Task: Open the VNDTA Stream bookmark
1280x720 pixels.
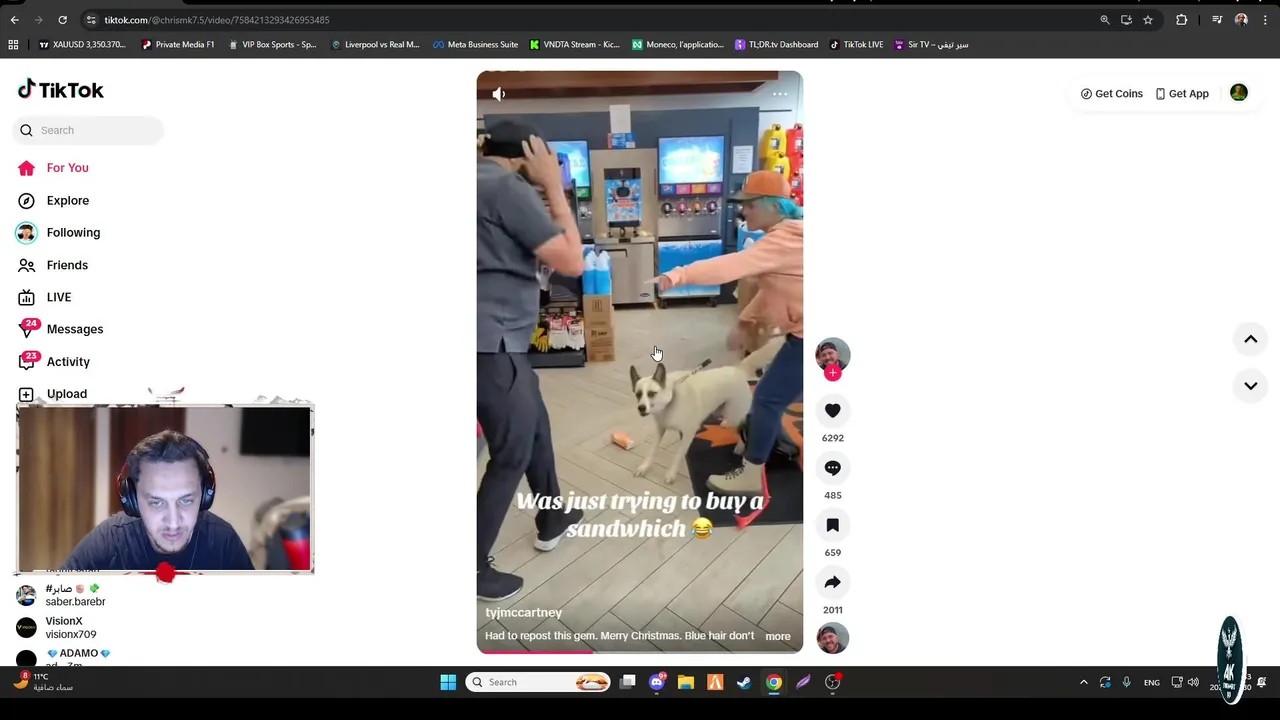Action: (x=575, y=44)
